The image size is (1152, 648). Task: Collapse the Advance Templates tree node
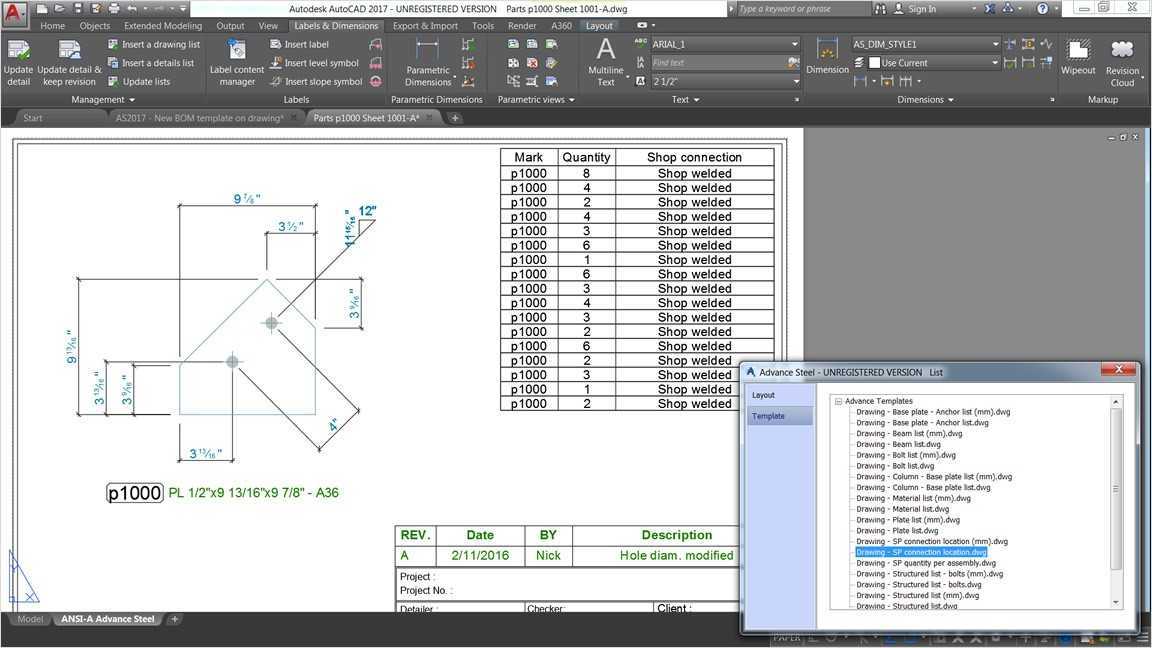click(838, 401)
